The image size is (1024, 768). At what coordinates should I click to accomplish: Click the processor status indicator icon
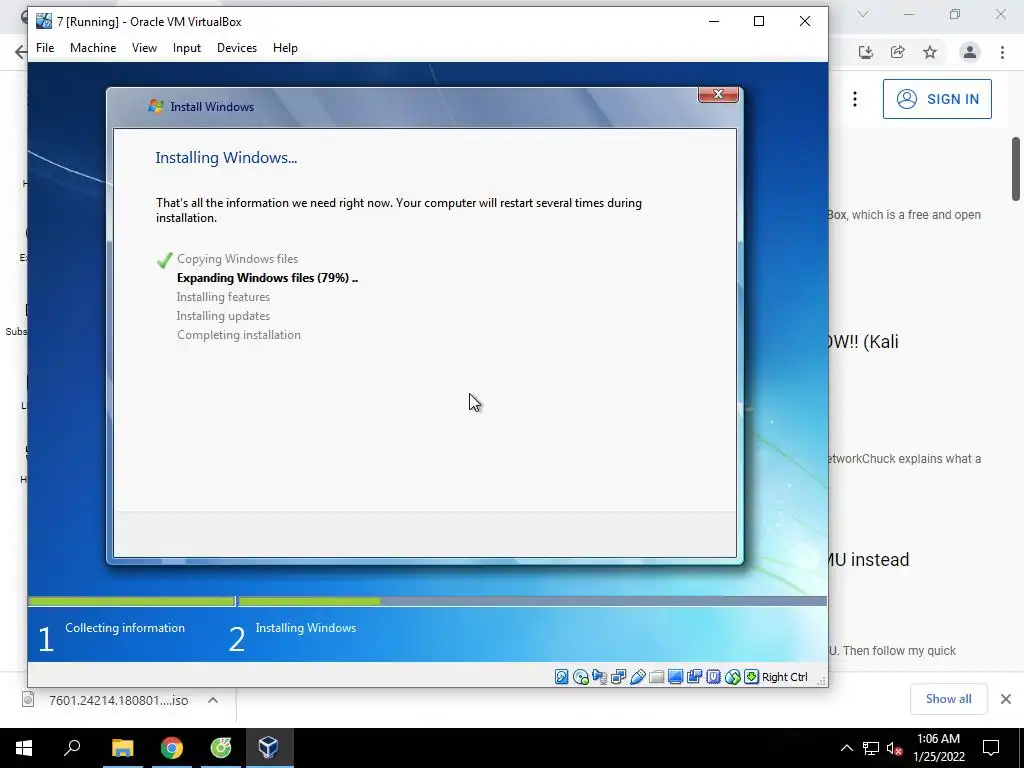[x=713, y=677]
